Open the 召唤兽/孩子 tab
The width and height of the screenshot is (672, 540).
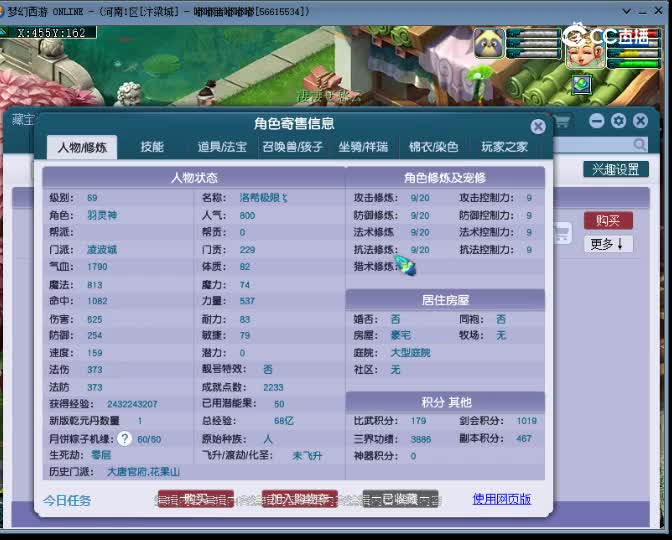292,147
